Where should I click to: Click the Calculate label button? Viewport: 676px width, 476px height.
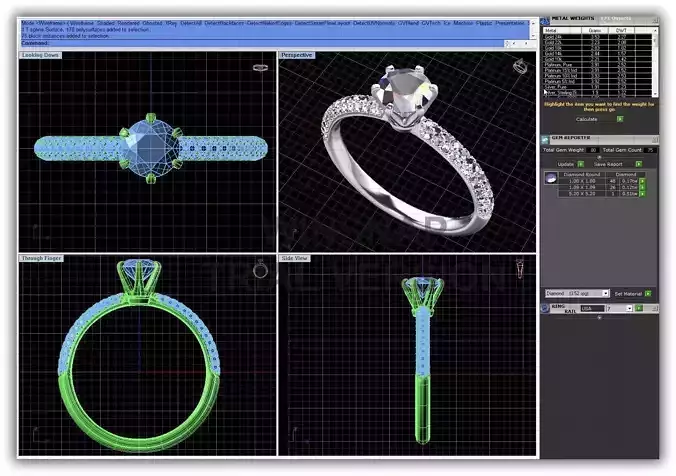coord(587,119)
